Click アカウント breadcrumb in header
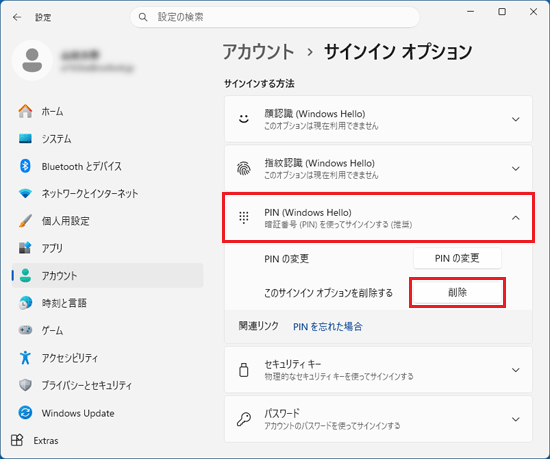This screenshot has height=459, width=550. coord(259,52)
